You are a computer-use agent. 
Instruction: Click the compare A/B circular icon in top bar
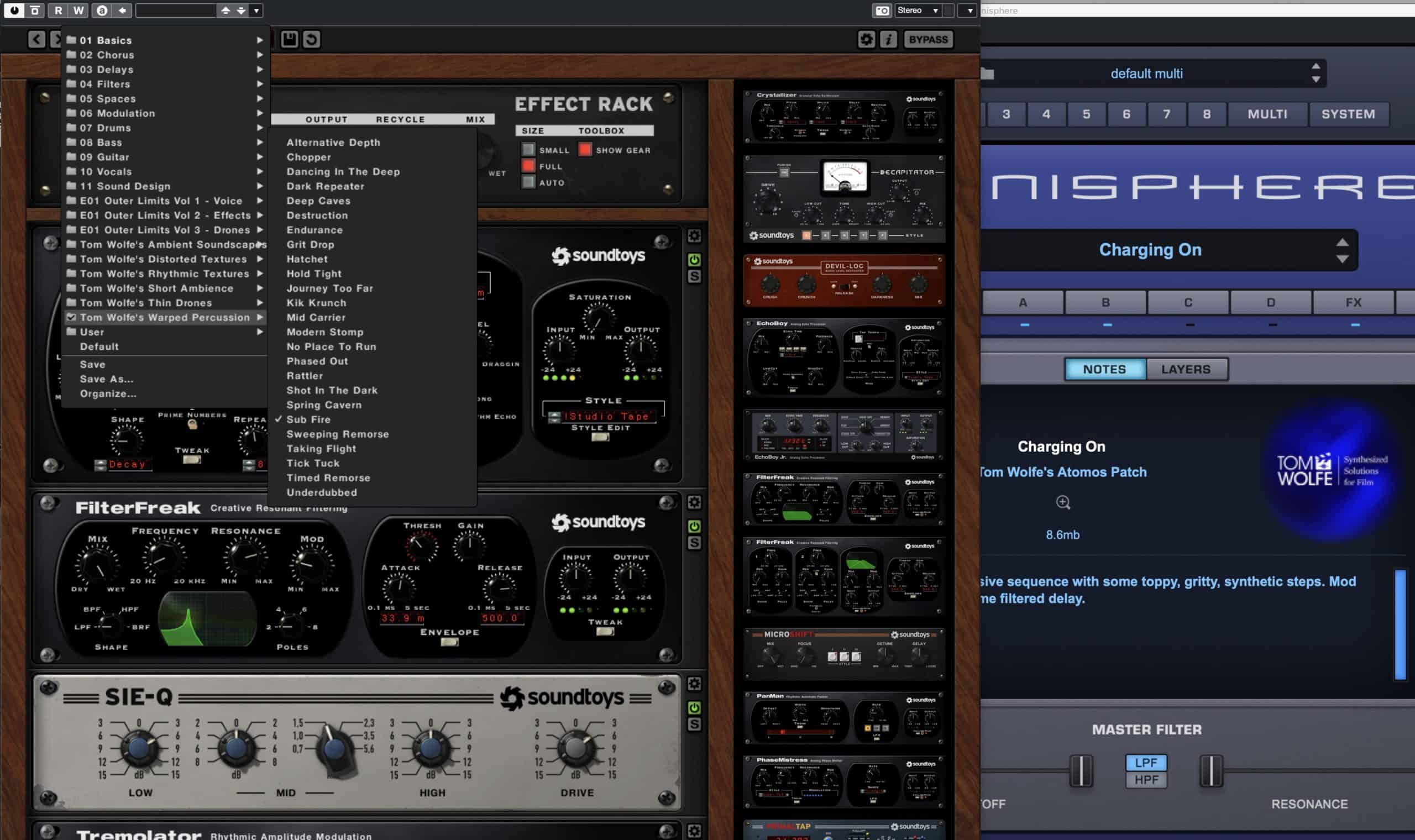coord(102,10)
